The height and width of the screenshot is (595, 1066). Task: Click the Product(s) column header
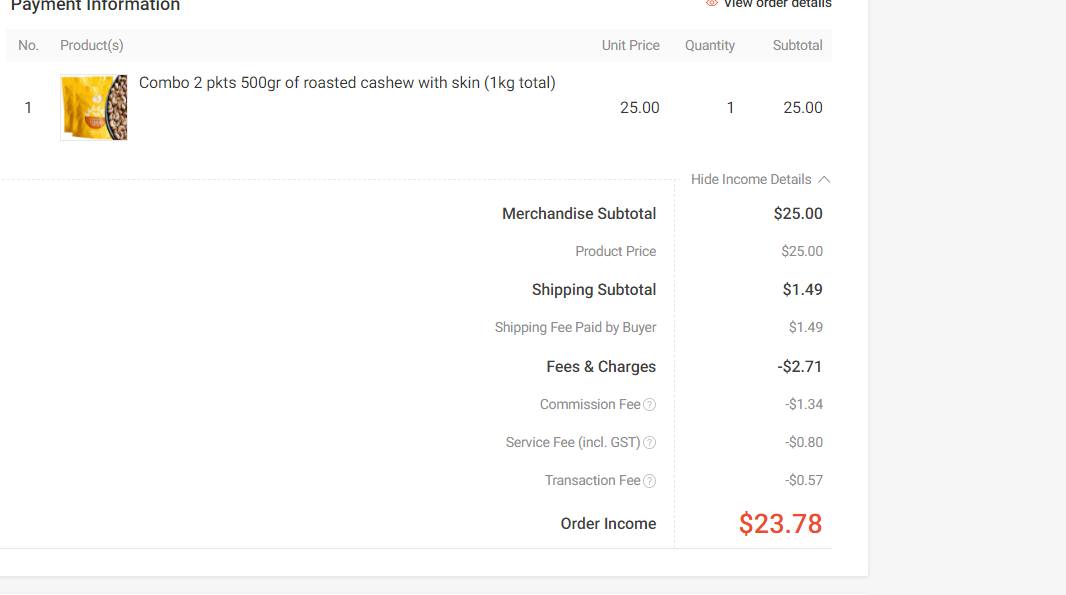click(x=92, y=46)
